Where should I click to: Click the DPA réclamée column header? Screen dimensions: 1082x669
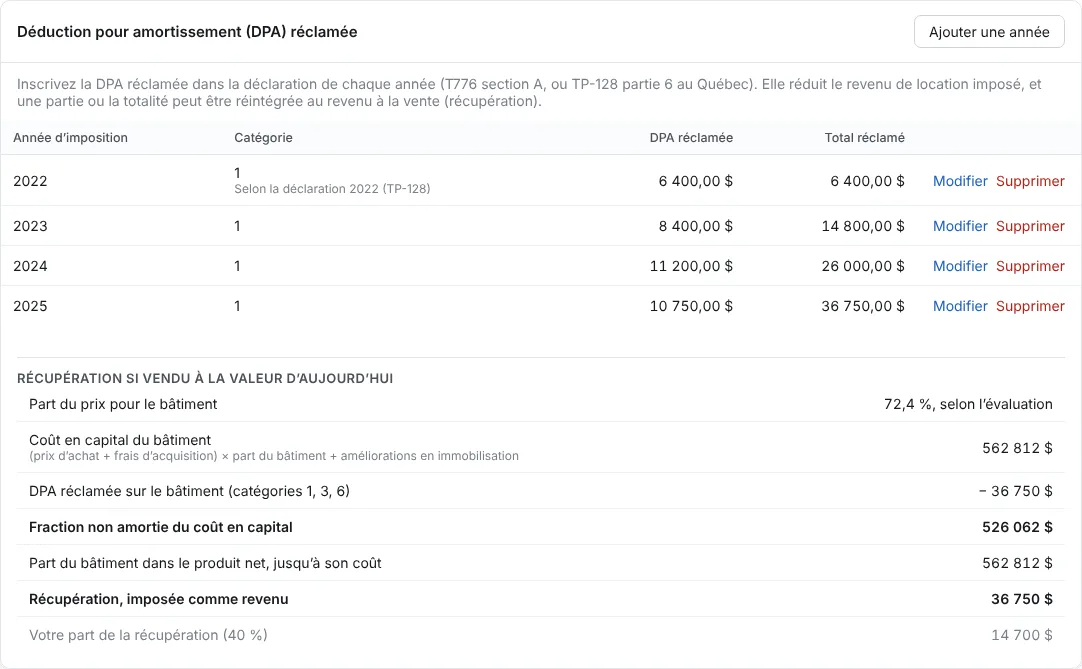[691, 137]
